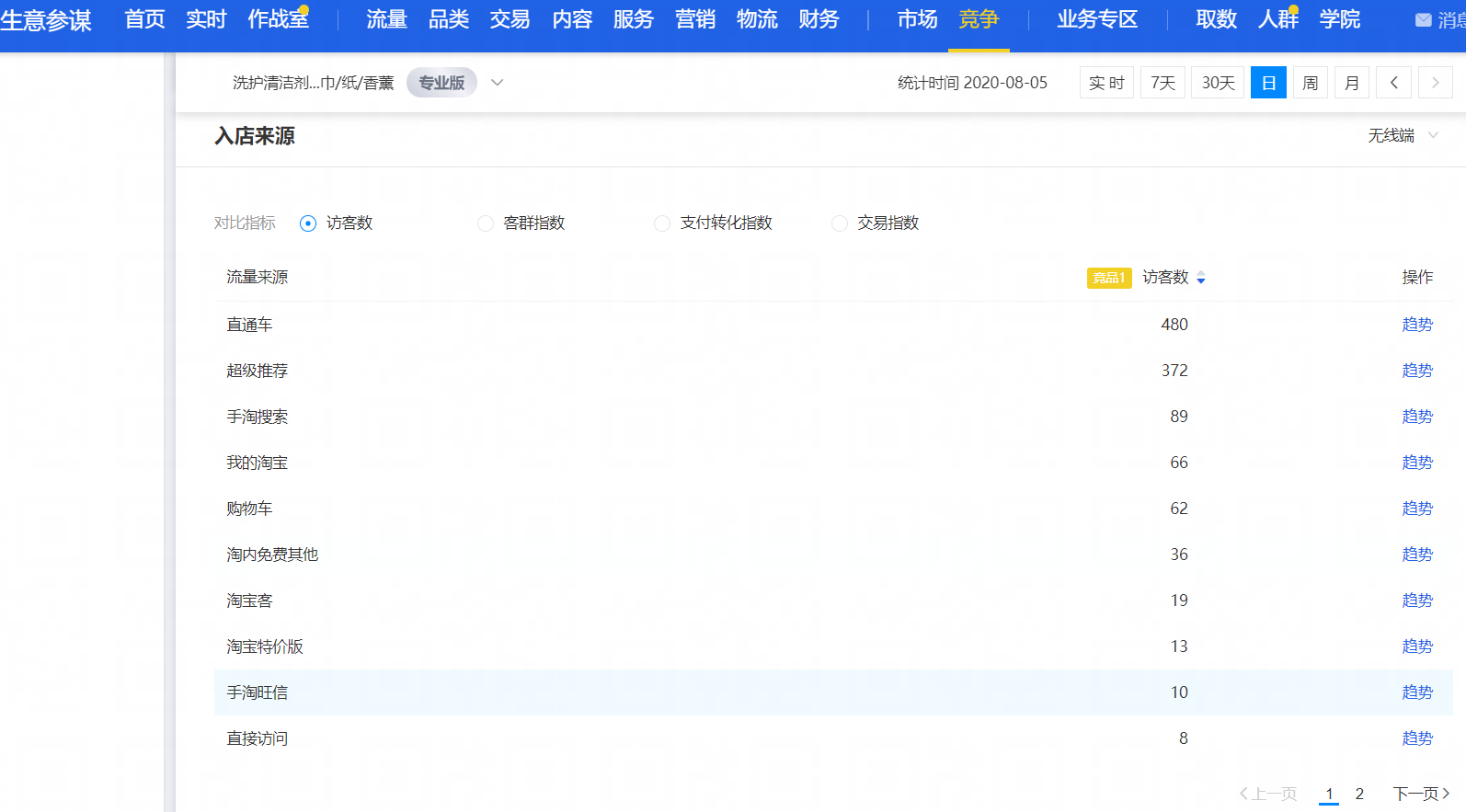Choose the 支付转化指数 radio option
The image size is (1466, 812).
[x=662, y=223]
